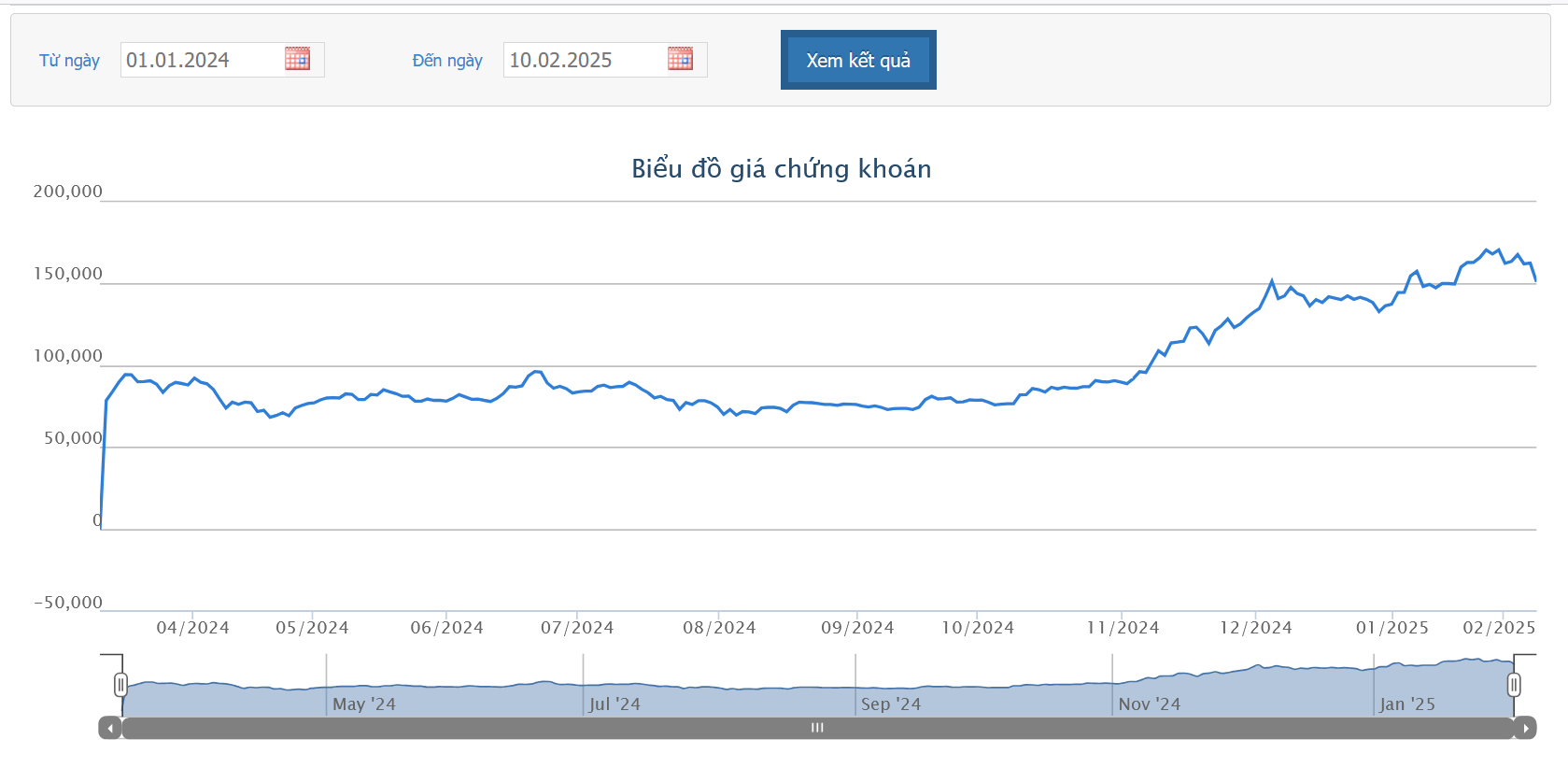Click the Đến ngày label
The width and height of the screenshot is (1568, 768).
click(x=447, y=61)
